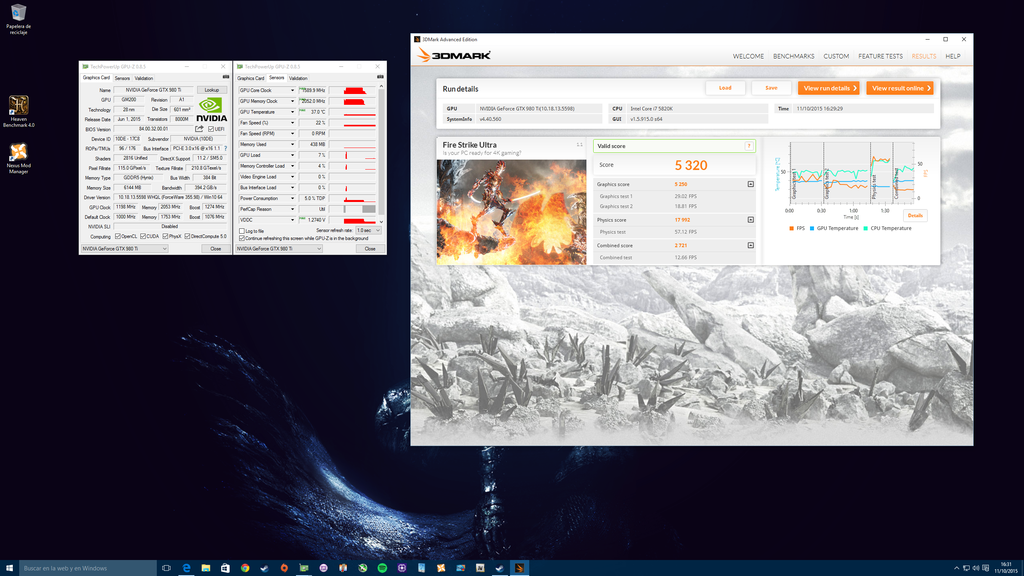Click the camera screenshot icon in left GPU-Z window

coord(226,77)
